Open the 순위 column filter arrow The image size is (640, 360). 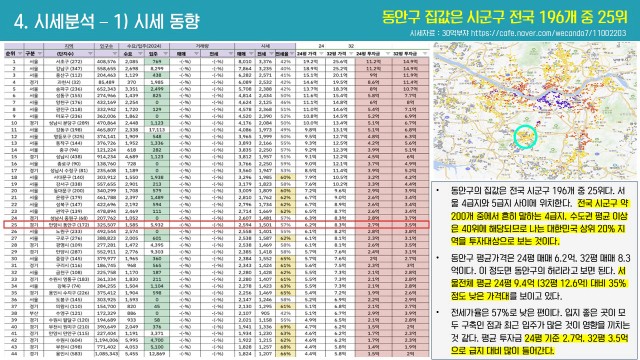point(20,54)
